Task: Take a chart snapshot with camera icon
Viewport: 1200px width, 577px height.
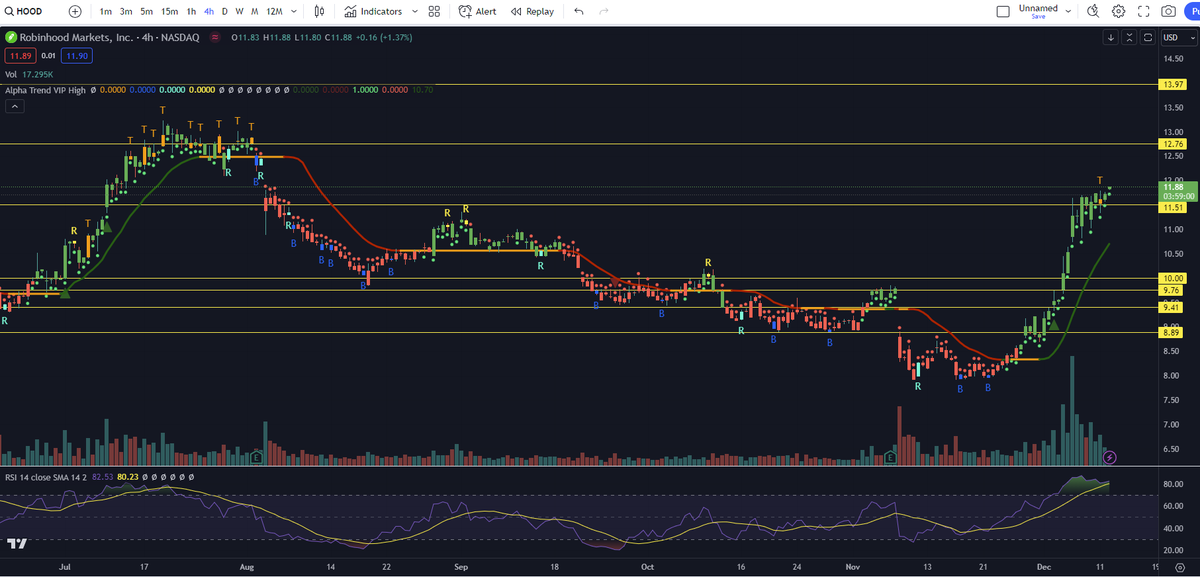Action: tap(1168, 12)
